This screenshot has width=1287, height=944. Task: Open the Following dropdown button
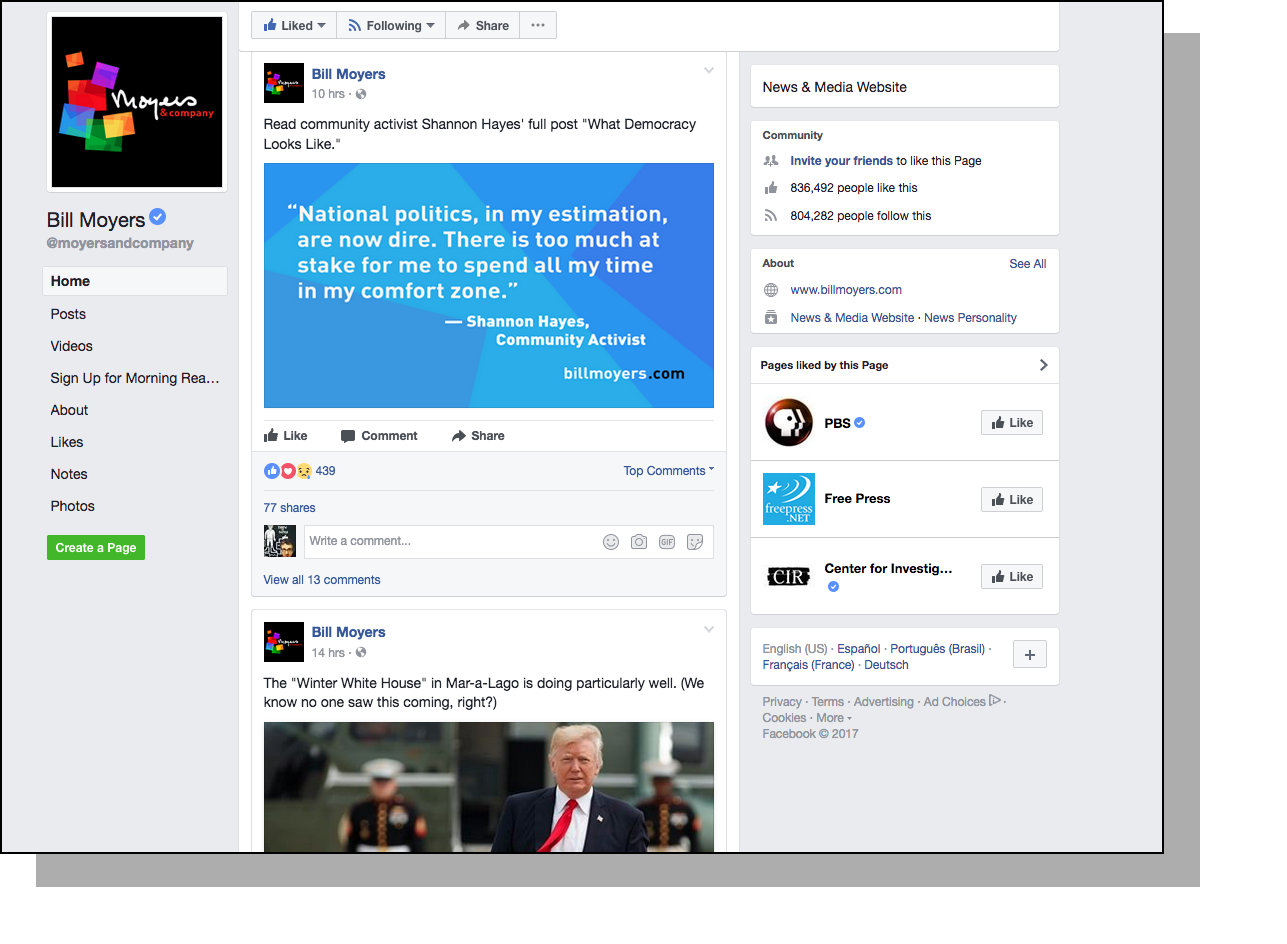click(391, 26)
